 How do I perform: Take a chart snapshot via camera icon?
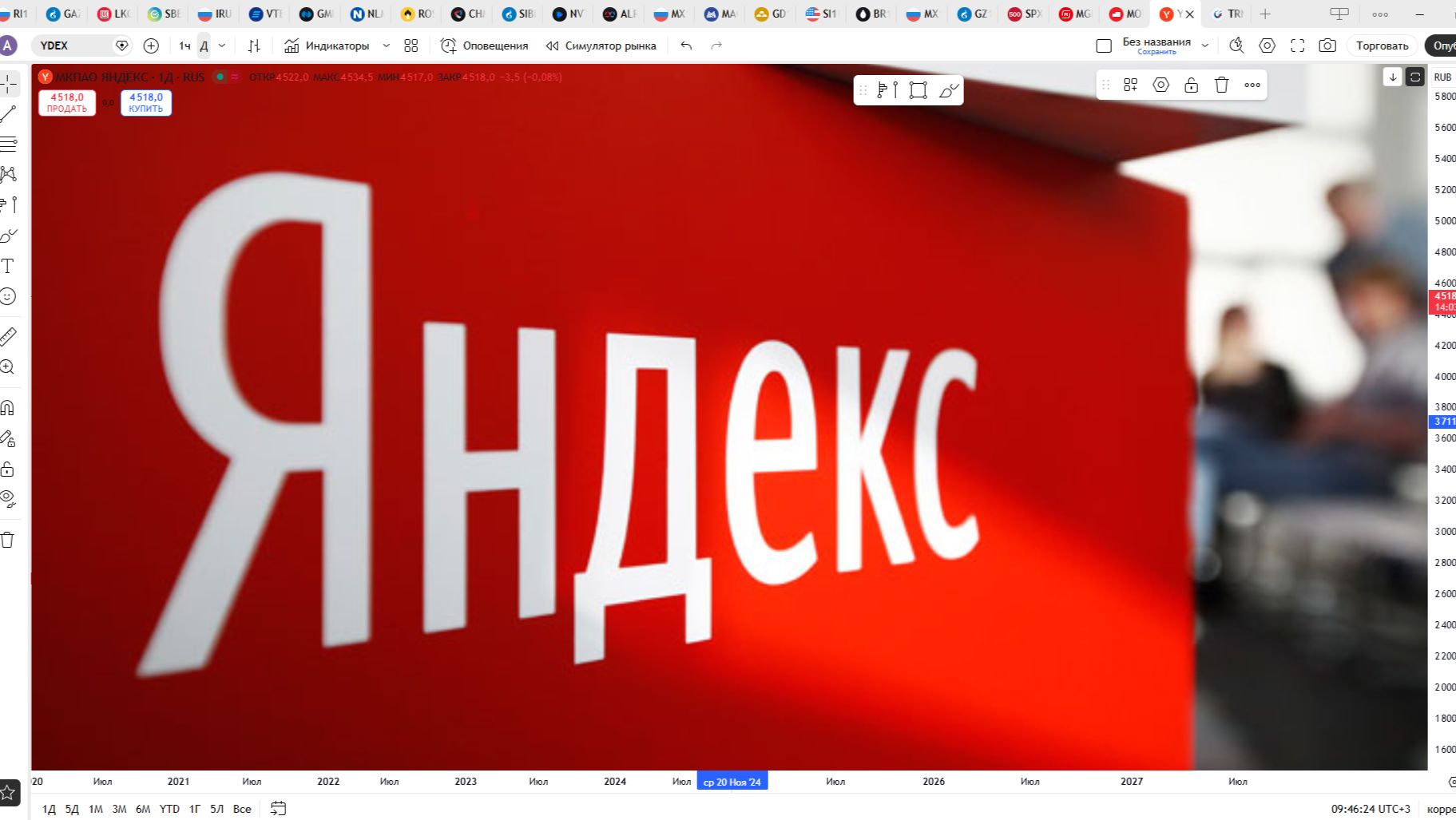pos(1327,46)
